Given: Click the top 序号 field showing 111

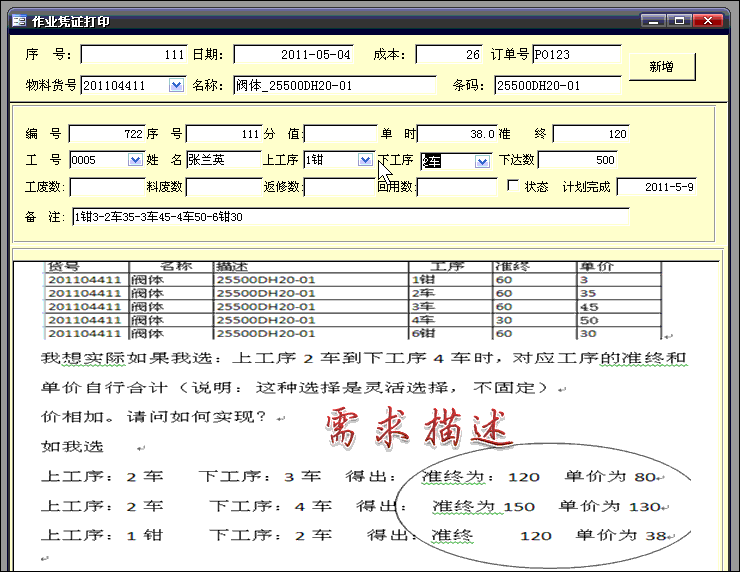Looking at the screenshot, I should point(134,55).
